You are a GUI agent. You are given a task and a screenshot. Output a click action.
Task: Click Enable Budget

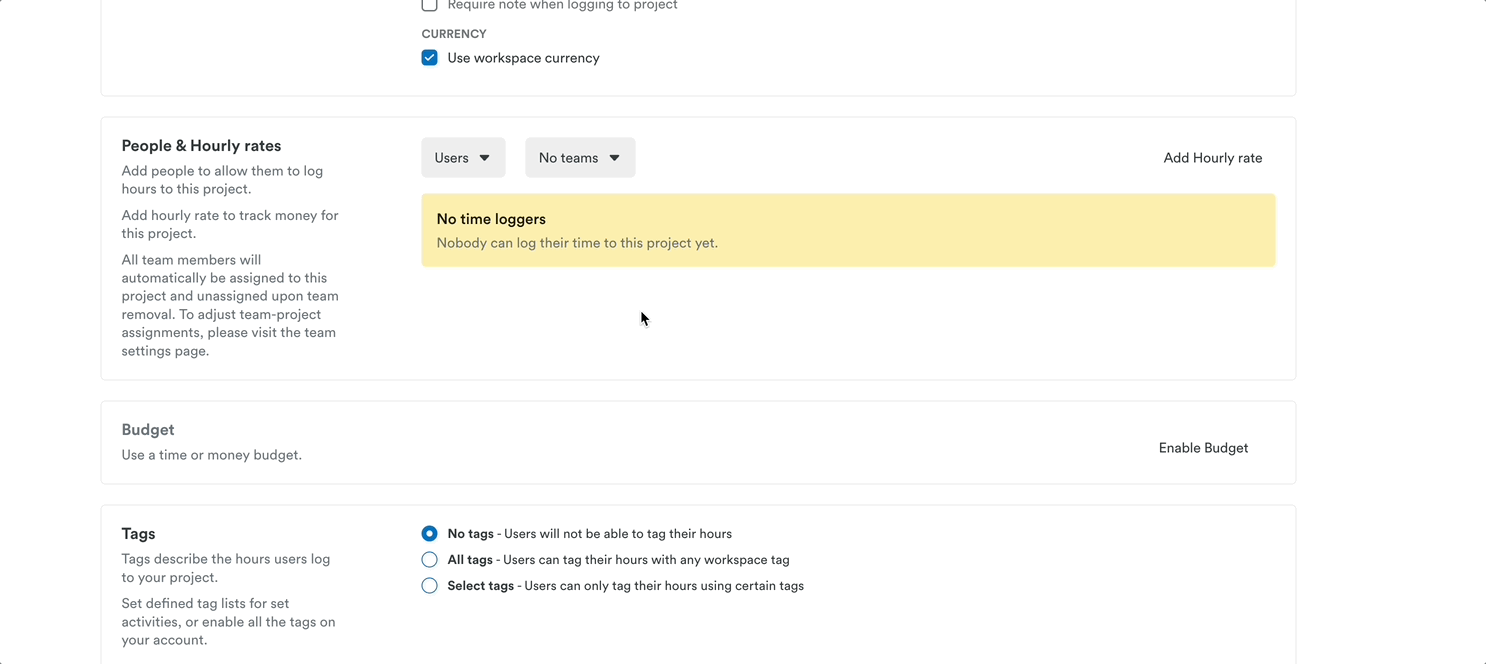coord(1203,447)
